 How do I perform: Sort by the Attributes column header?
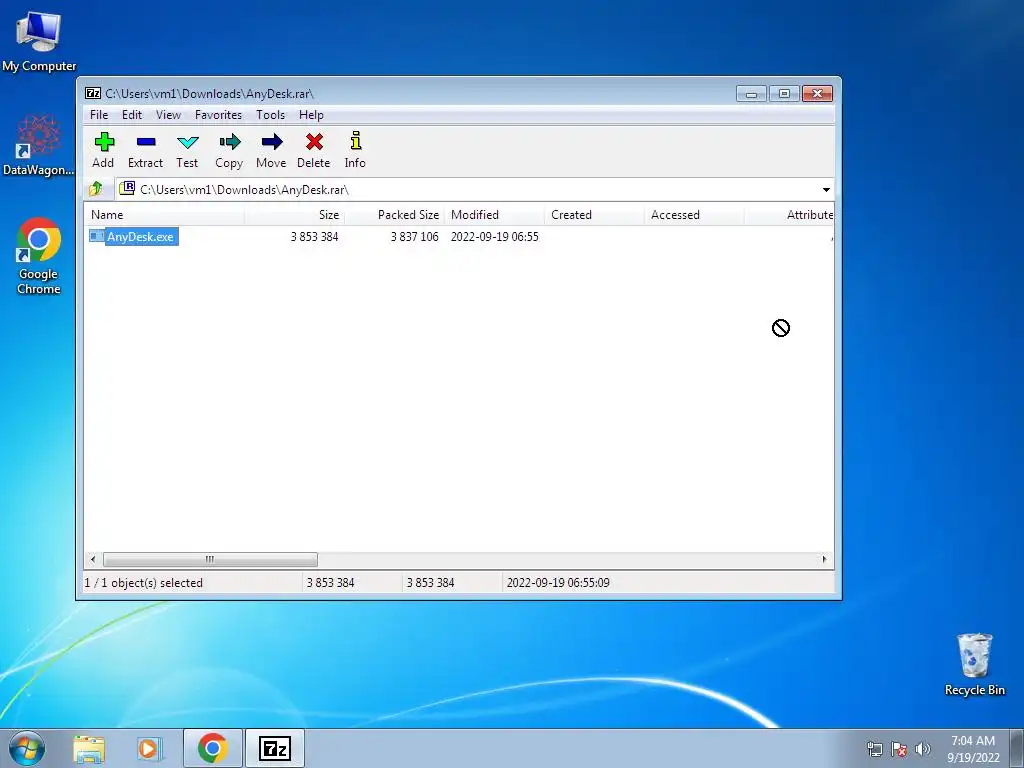click(790, 215)
